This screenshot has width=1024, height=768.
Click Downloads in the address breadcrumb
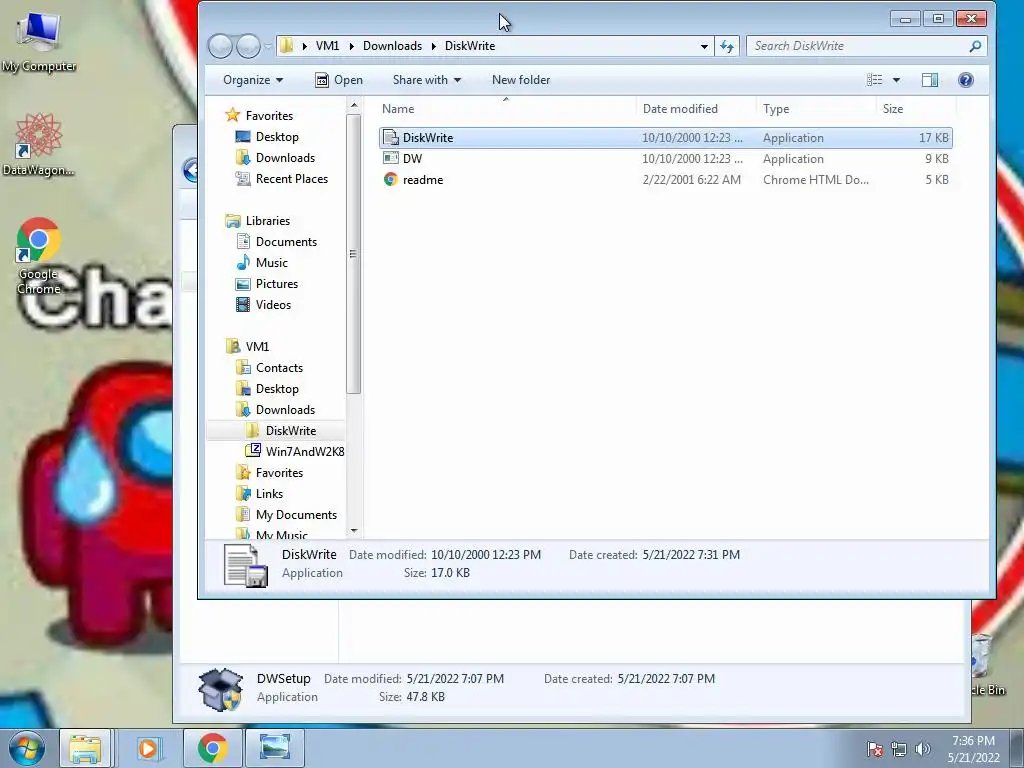392,46
